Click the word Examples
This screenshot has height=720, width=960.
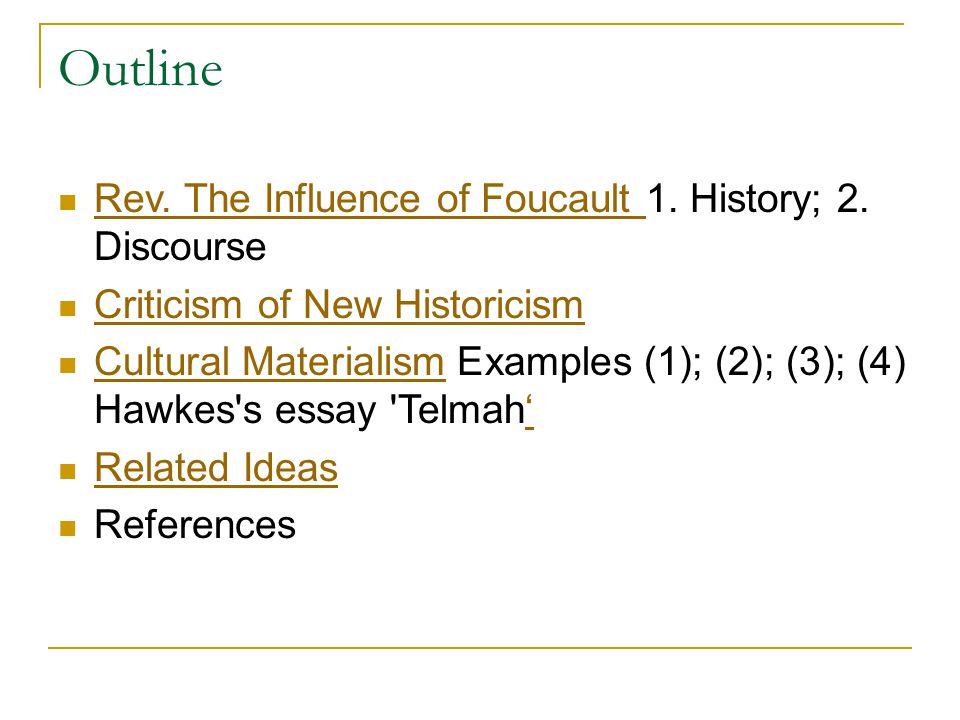pyautogui.click(x=544, y=361)
